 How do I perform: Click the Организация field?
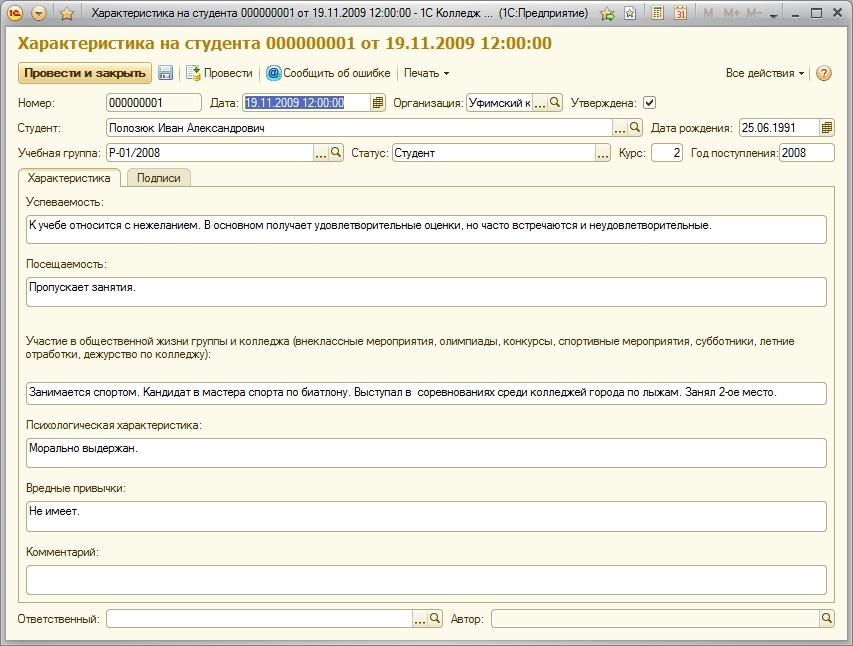click(499, 103)
